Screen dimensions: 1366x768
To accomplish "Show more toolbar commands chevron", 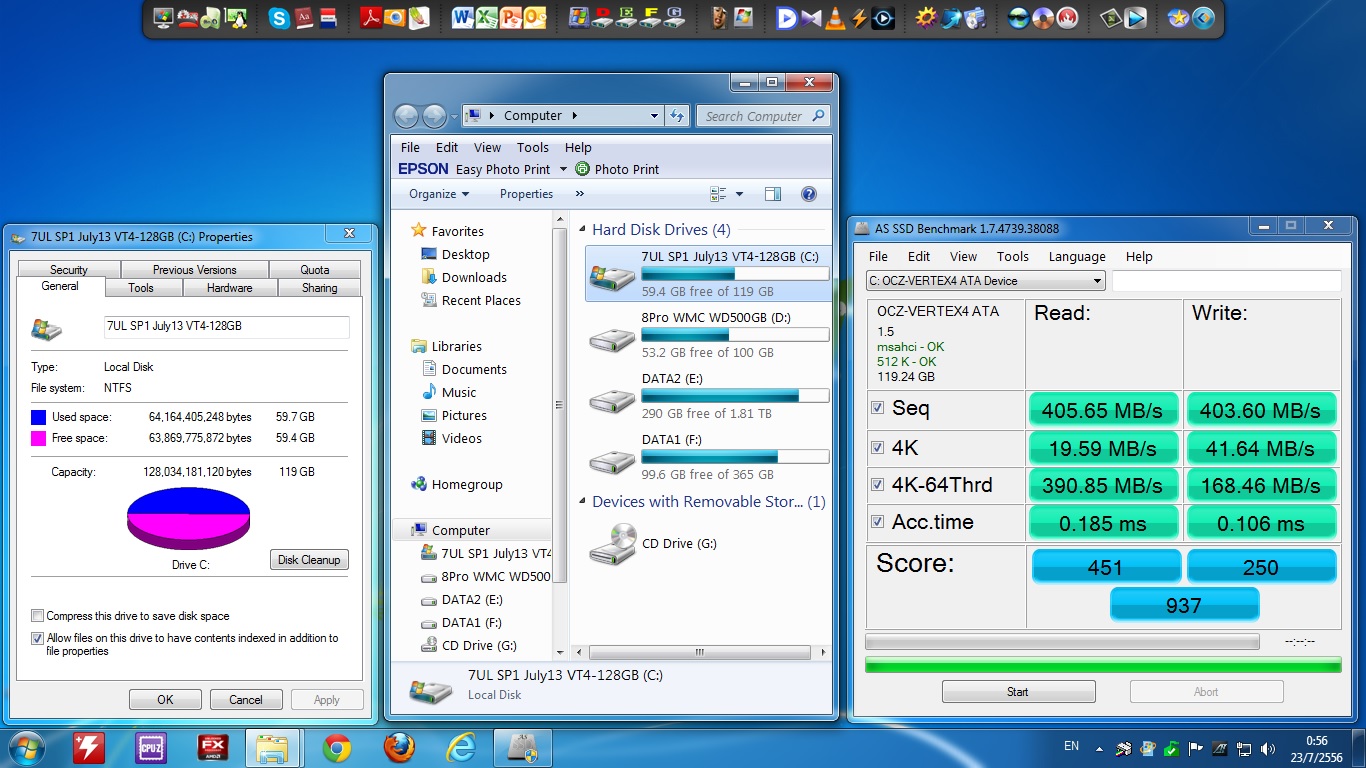I will pyautogui.click(x=580, y=194).
